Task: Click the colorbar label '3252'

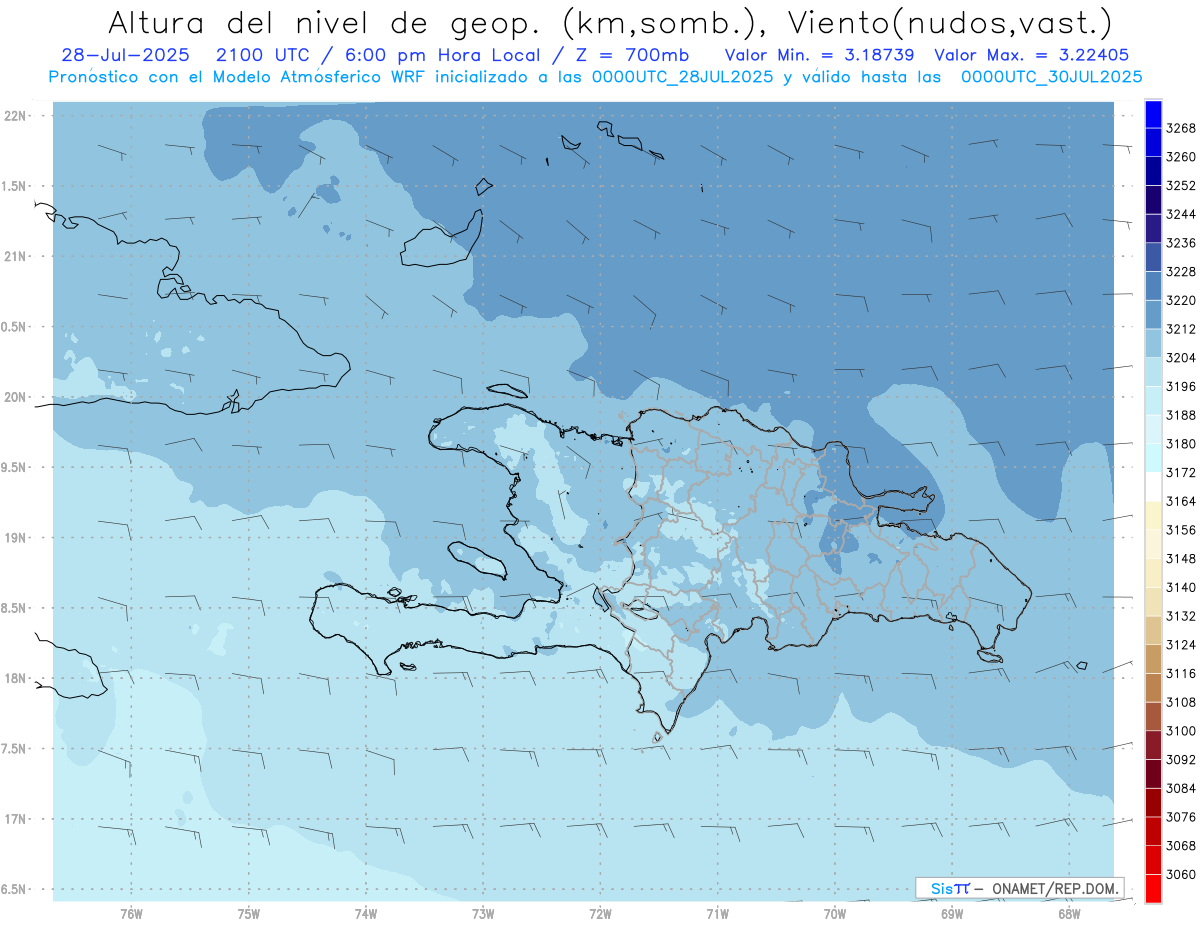Action: [1180, 186]
